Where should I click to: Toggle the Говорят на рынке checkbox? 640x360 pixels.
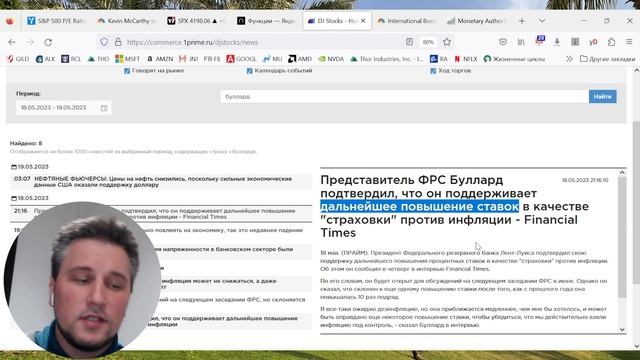[x=127, y=71]
